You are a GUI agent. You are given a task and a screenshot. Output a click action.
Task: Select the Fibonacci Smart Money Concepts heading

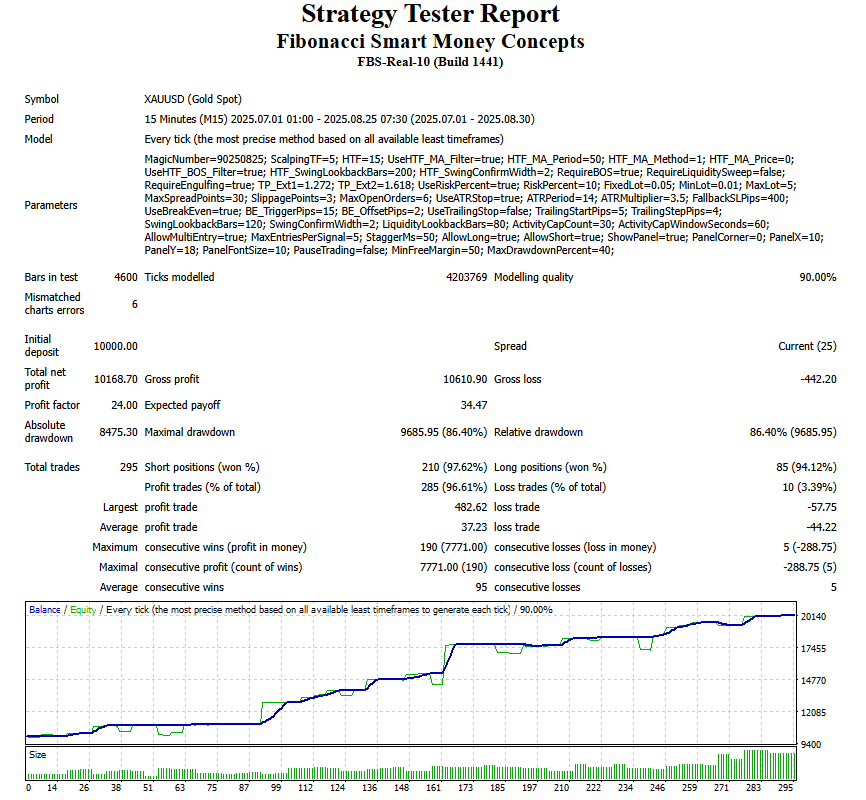click(430, 41)
